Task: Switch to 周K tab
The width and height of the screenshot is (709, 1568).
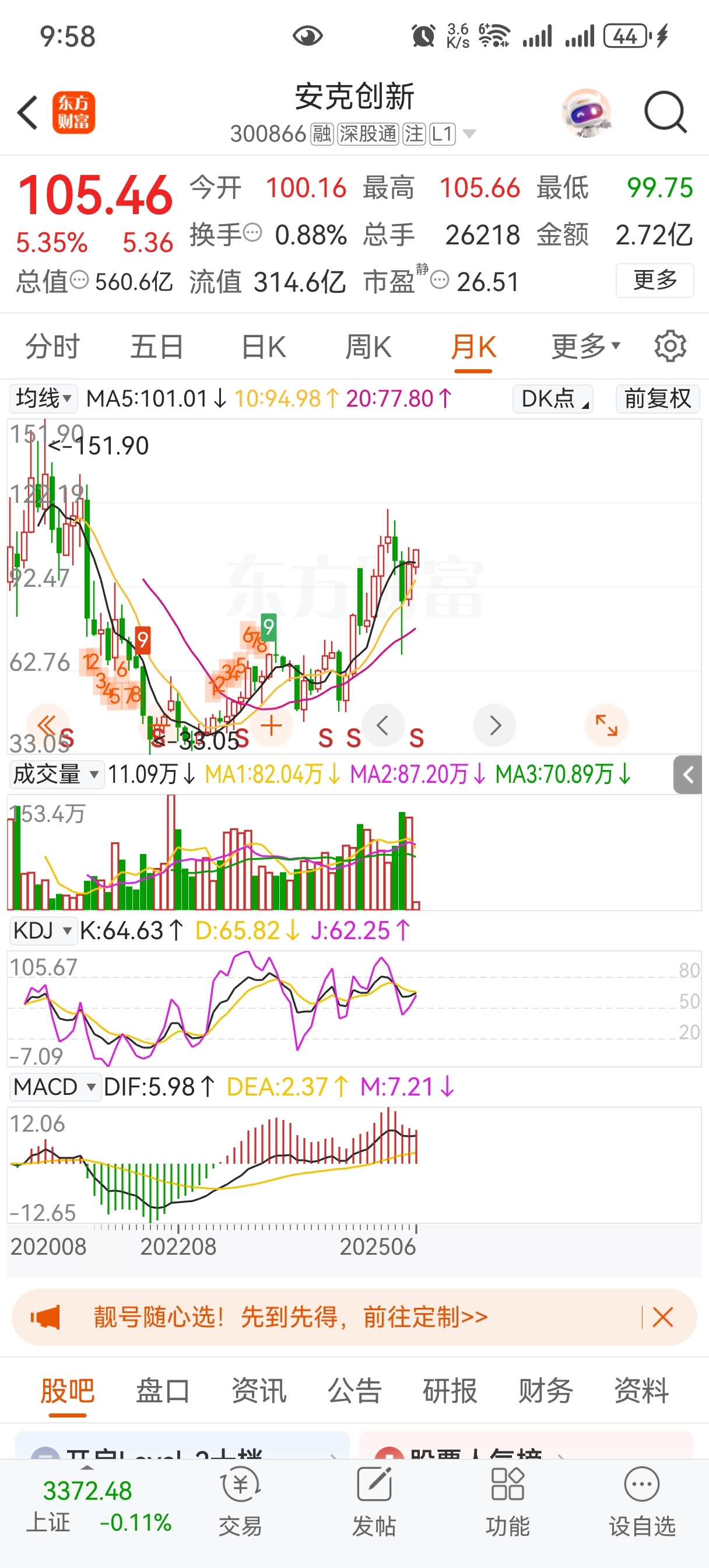Action: [x=368, y=346]
